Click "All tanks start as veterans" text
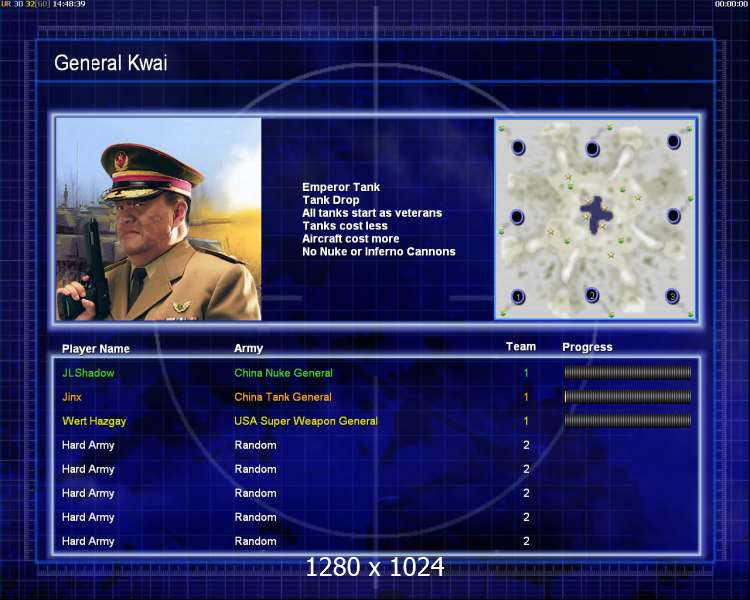Image resolution: width=750 pixels, height=600 pixels. click(372, 213)
